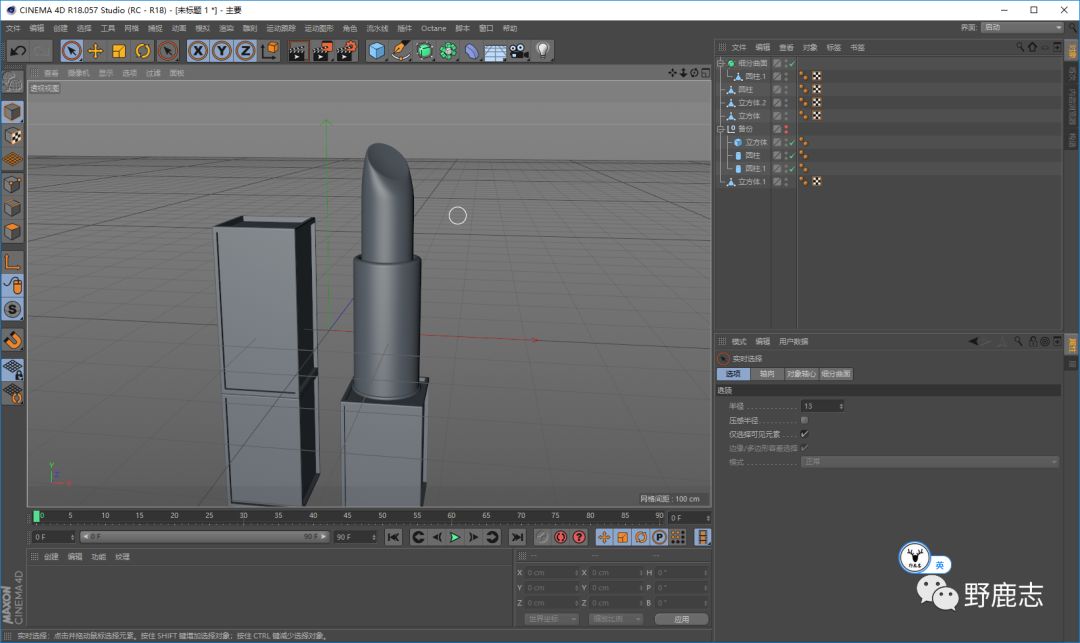Select the Spline Pen tool icon
The height and width of the screenshot is (643, 1080).
pyautogui.click(x=401, y=51)
